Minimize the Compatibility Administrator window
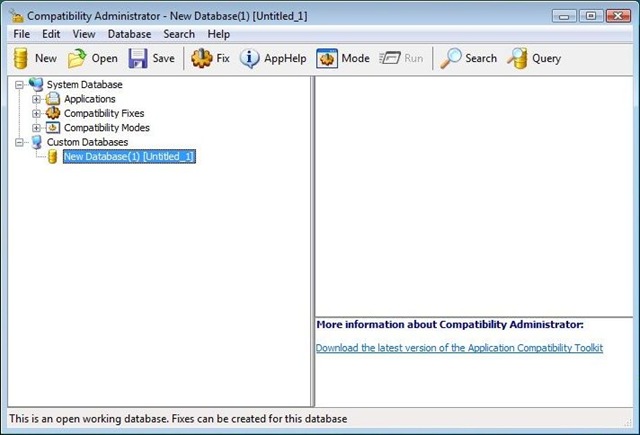This screenshot has width=640, height=435. (564, 16)
